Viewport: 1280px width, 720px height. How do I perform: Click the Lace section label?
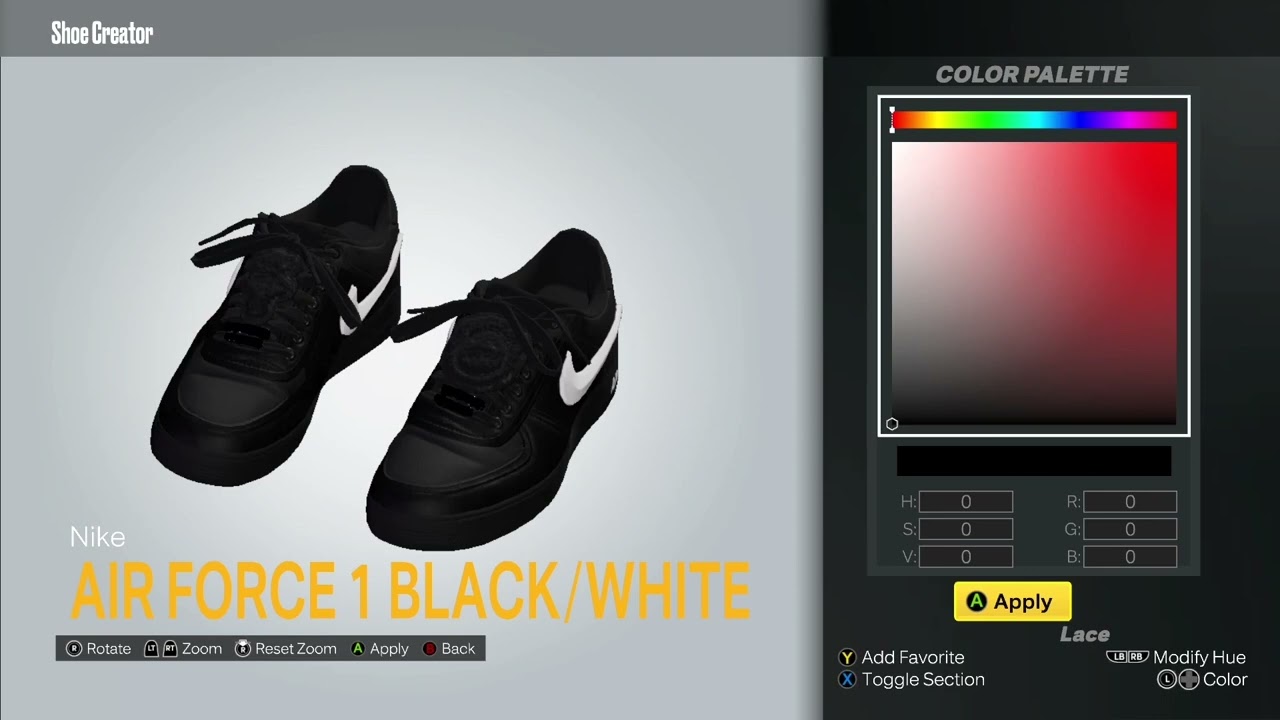(x=1085, y=634)
